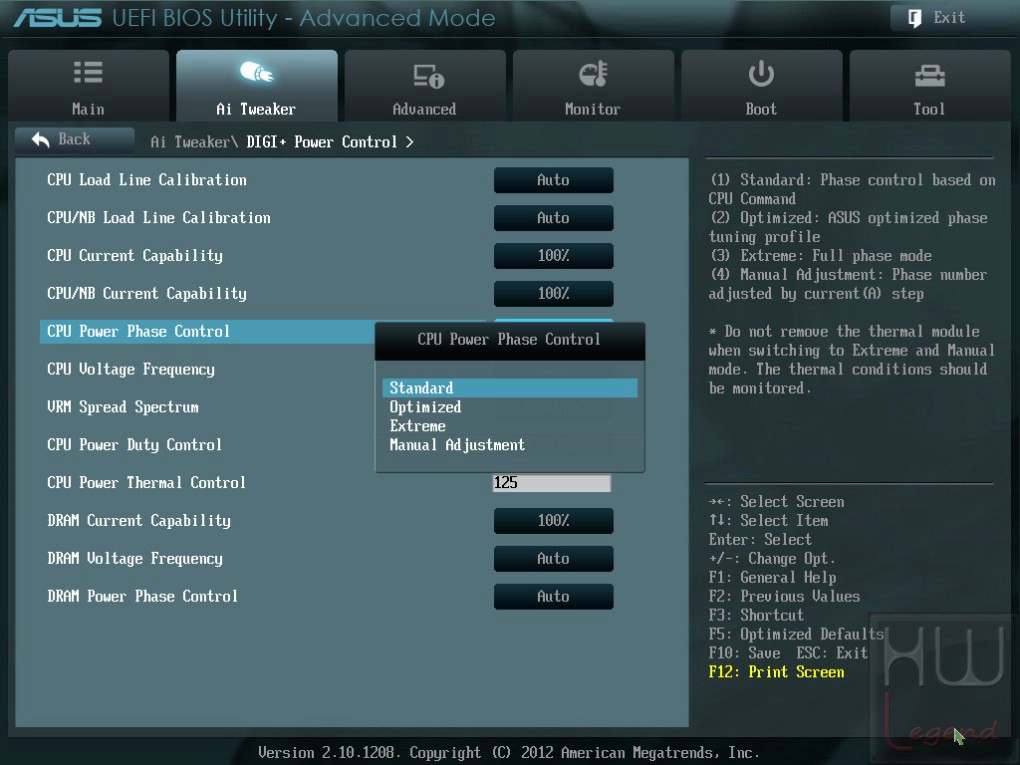Open DRAM Current Capability 100% dropdown
Viewport: 1020px width, 765px height.
coord(554,521)
